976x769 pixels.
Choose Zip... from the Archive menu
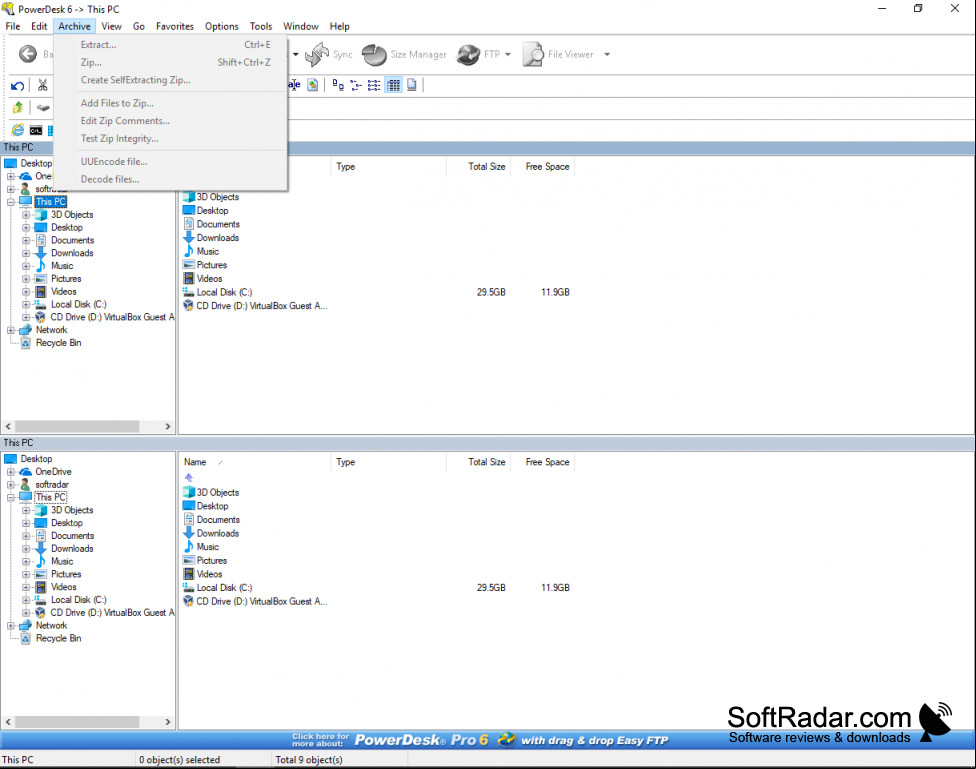pyautogui.click(x=171, y=62)
